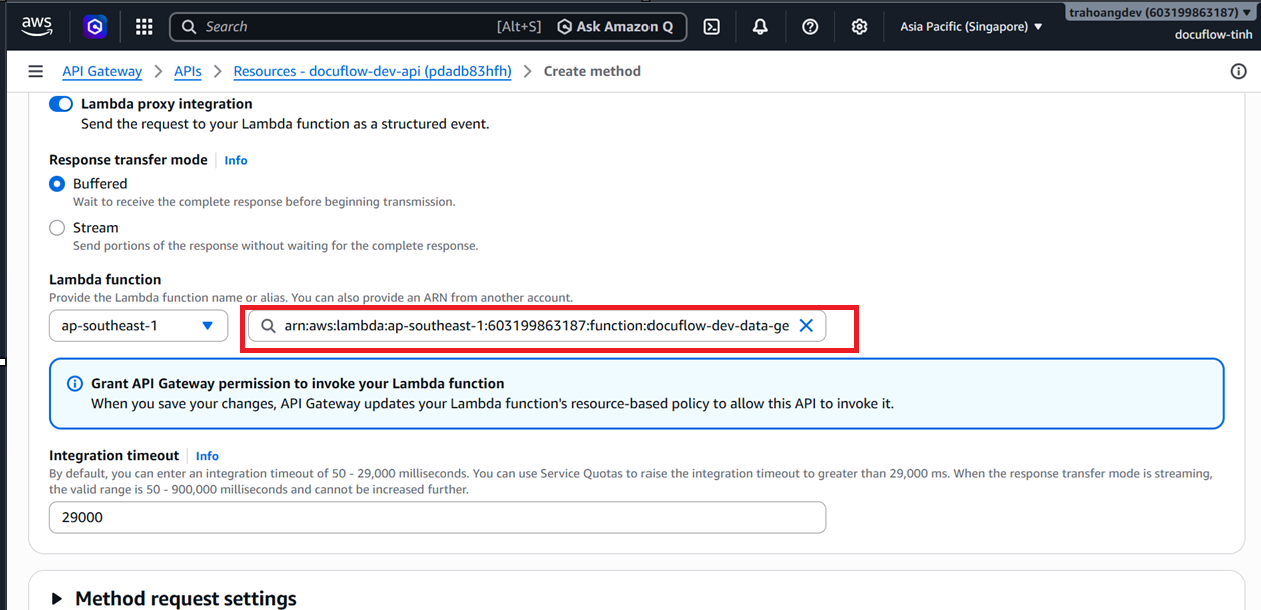This screenshot has height=610, width=1261.
Task: Click the Lambda function ARN search field
Action: point(537,326)
